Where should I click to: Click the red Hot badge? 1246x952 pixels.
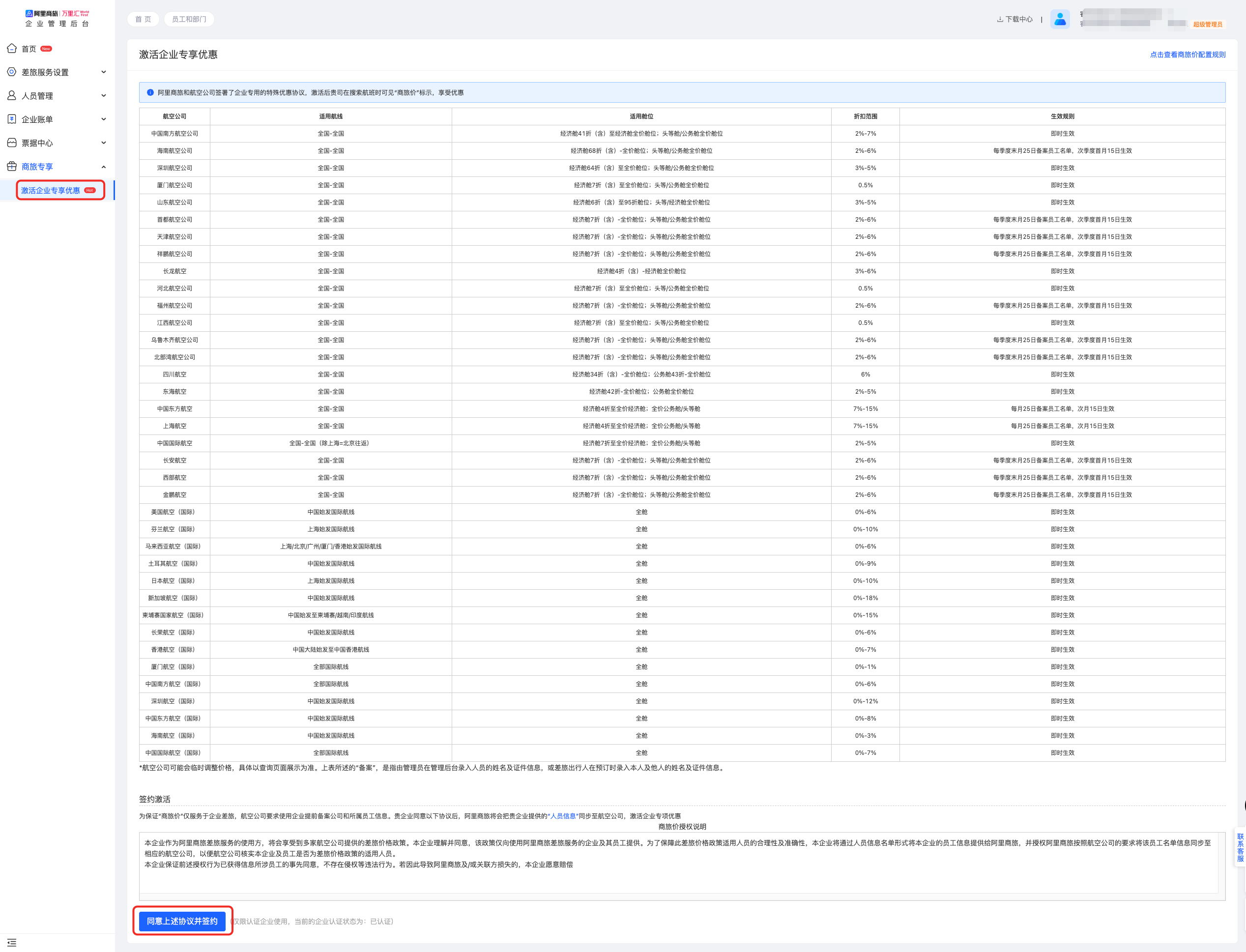pyautogui.click(x=89, y=190)
